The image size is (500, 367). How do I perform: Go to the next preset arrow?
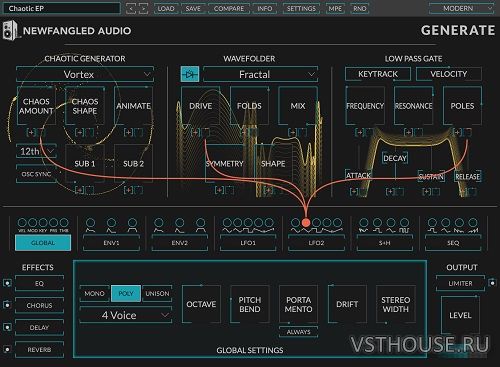pyautogui.click(x=143, y=8)
